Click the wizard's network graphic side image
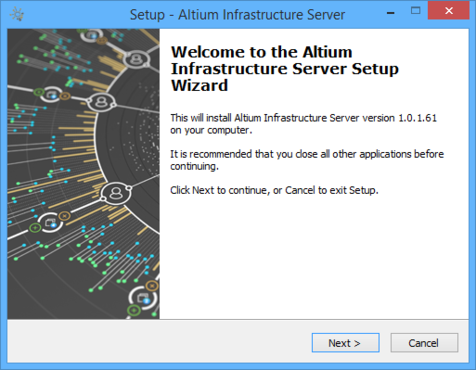 [x=84, y=174]
